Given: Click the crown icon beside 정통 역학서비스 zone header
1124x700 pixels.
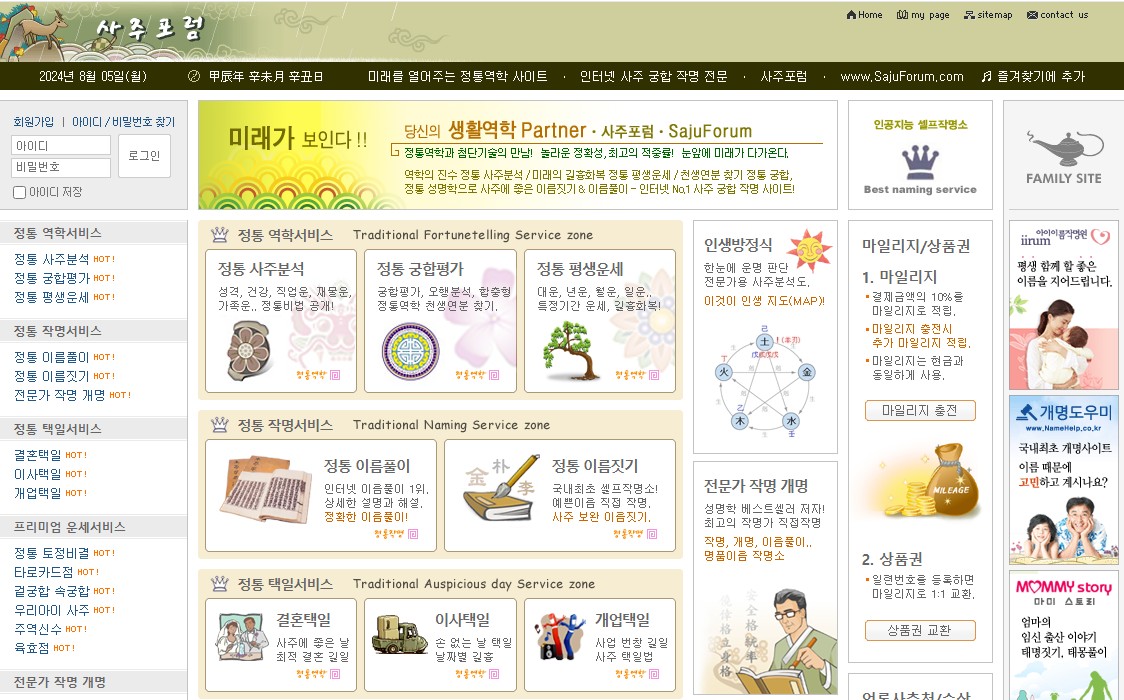Looking at the screenshot, I should pos(219,234).
